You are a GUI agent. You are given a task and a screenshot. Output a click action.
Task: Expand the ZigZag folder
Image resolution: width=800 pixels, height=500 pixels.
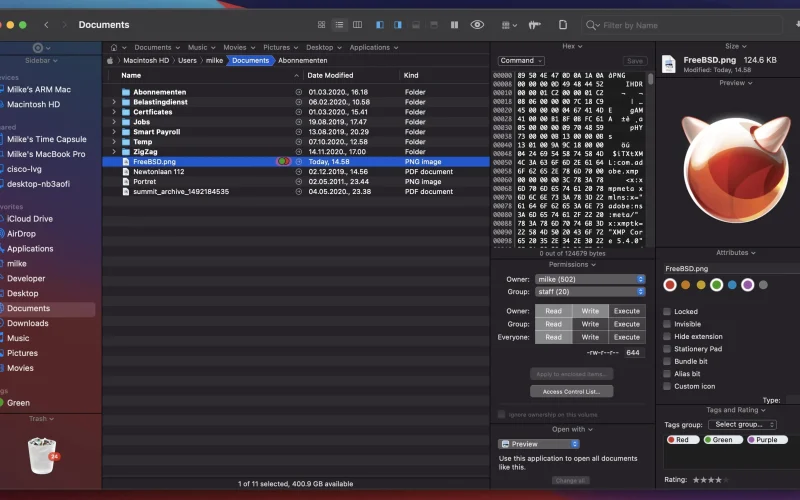click(114, 152)
